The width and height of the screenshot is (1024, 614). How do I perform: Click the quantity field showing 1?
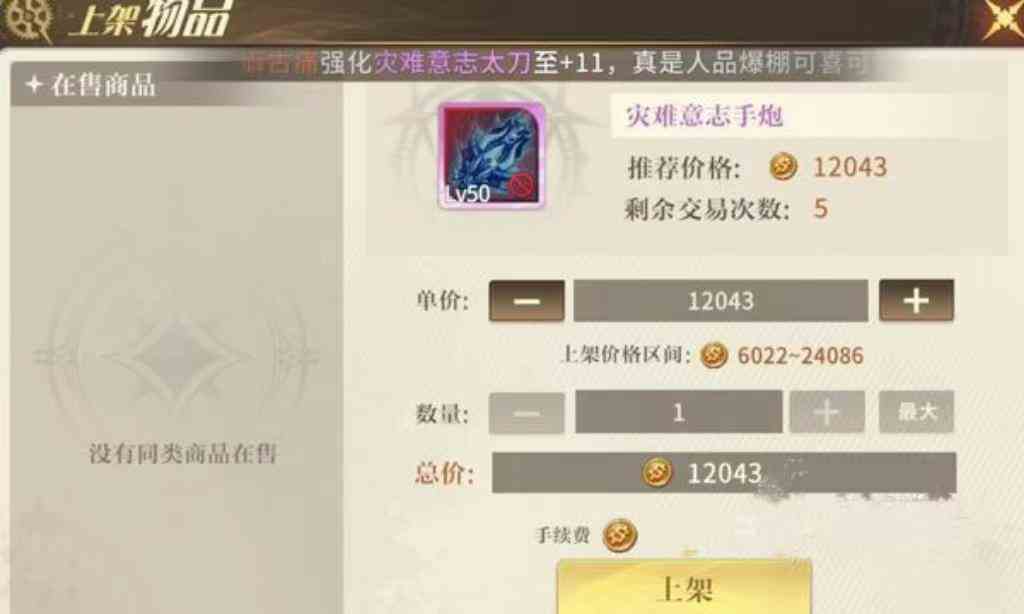click(679, 412)
